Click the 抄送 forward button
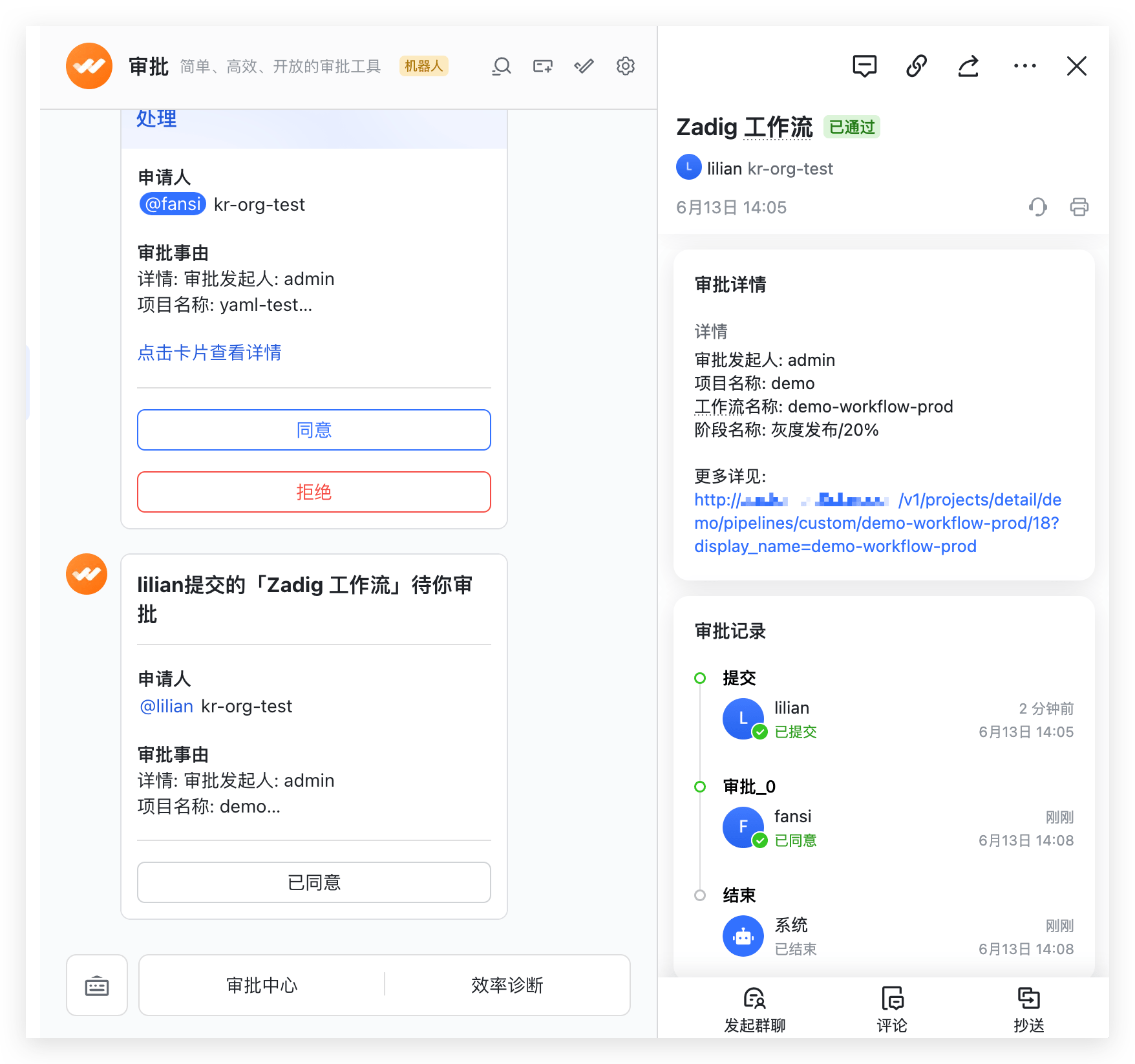 [1028, 1010]
